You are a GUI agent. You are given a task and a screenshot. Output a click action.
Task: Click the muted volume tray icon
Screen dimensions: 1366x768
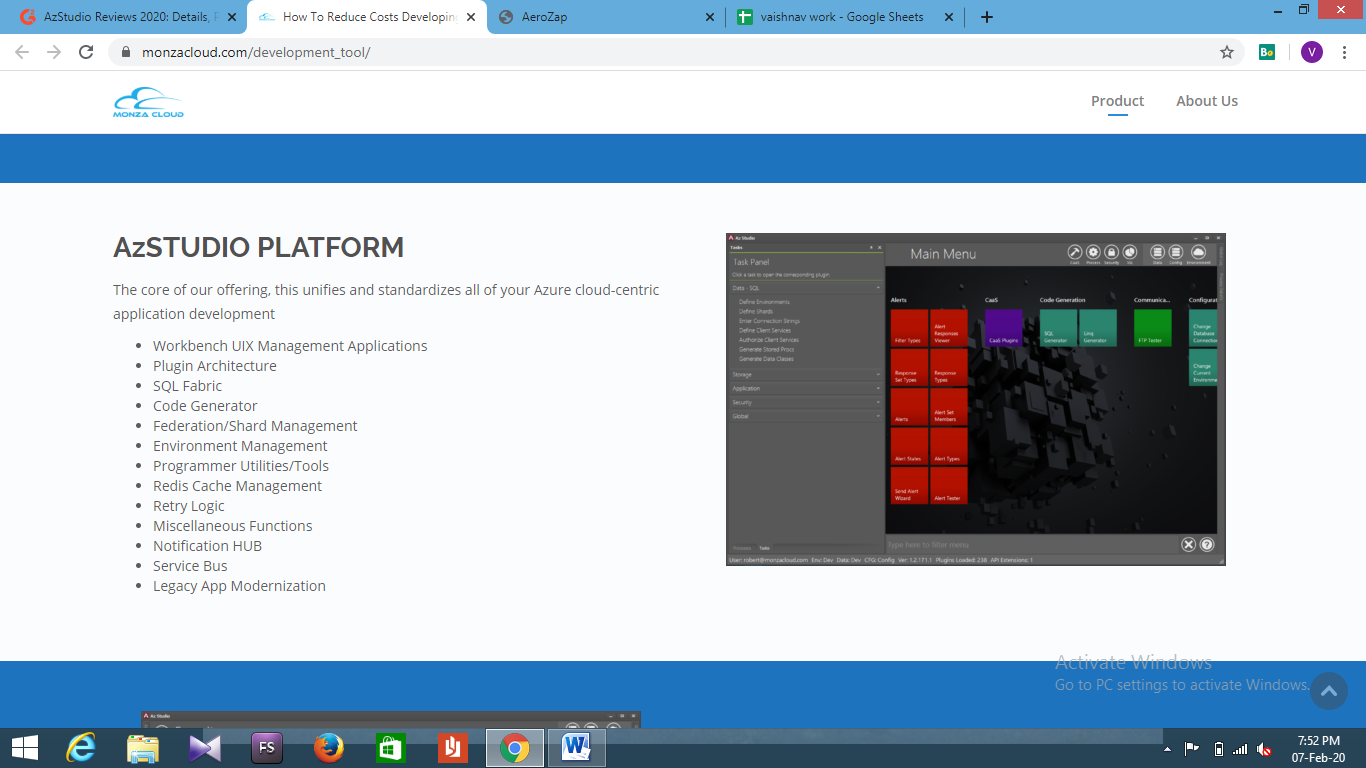[x=1265, y=749]
